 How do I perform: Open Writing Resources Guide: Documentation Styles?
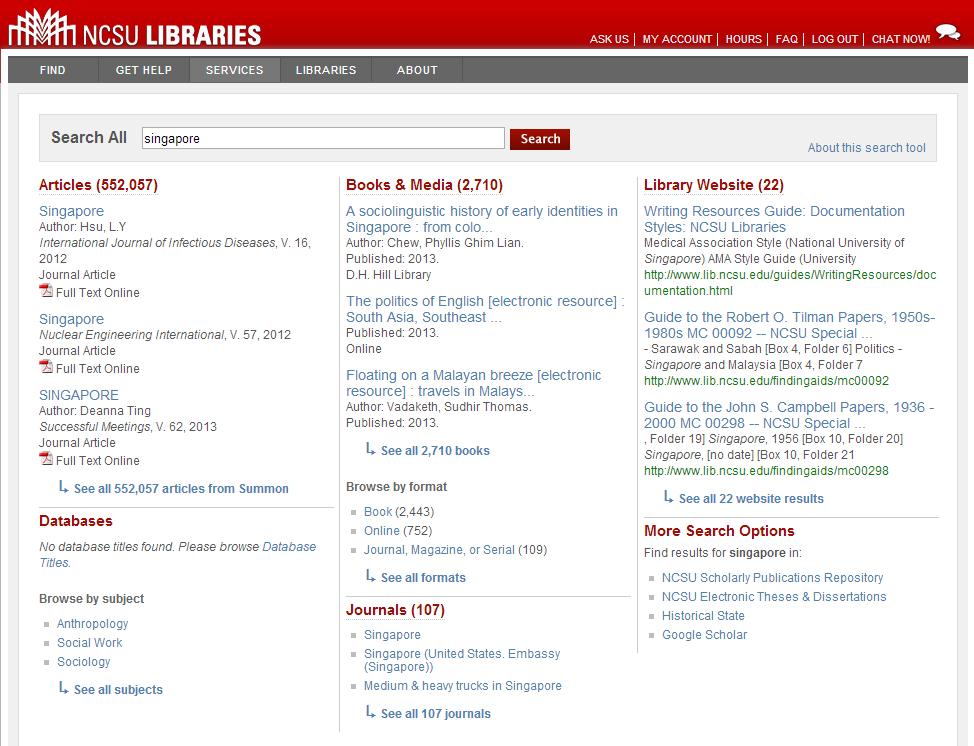pyautogui.click(x=774, y=219)
